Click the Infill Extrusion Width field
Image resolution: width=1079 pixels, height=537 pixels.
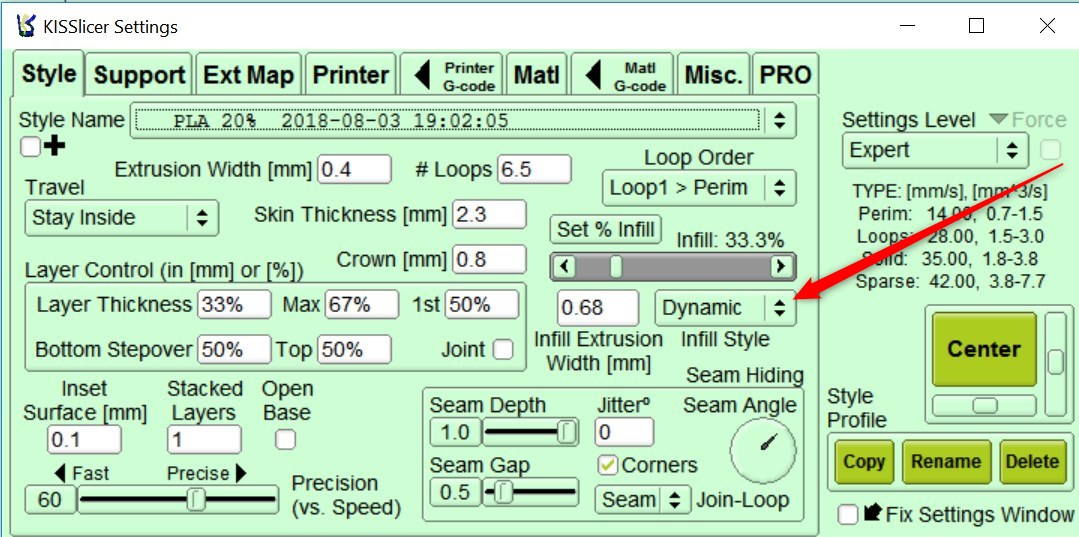(598, 308)
